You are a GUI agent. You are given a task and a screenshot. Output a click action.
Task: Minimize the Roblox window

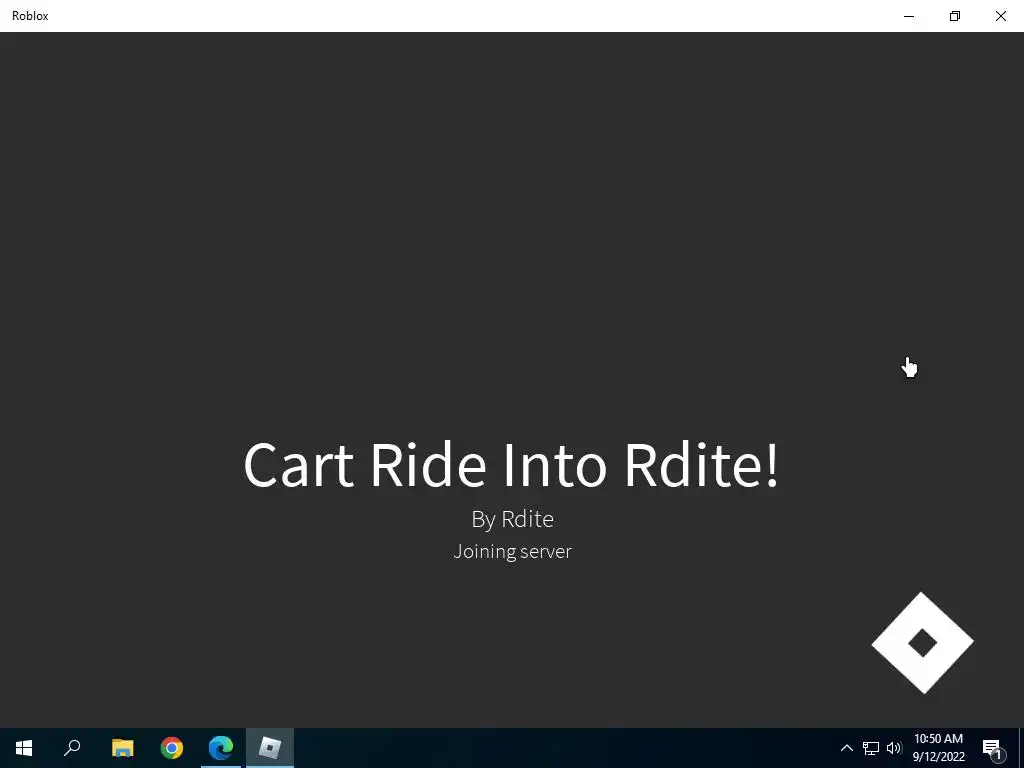[x=908, y=16]
